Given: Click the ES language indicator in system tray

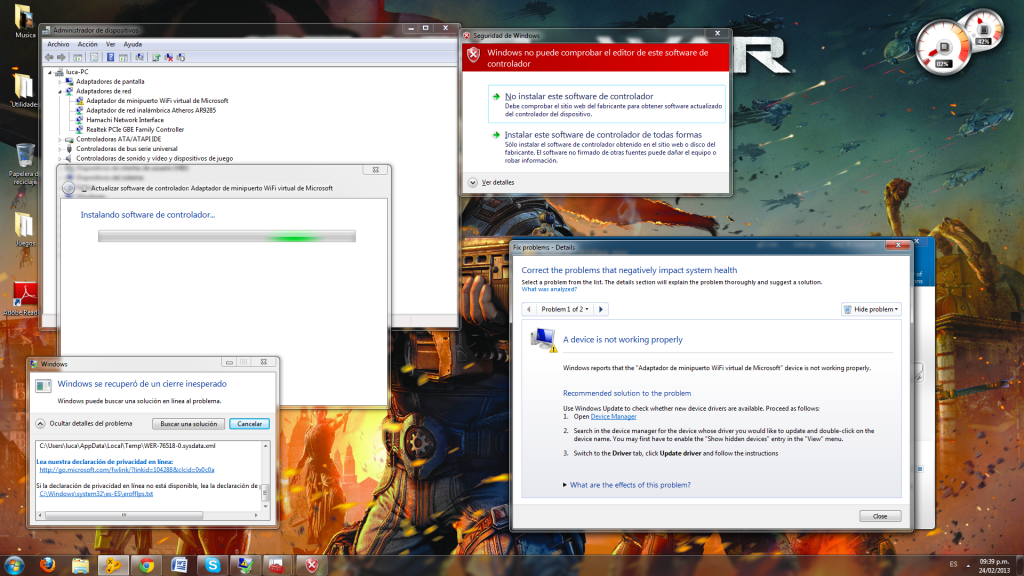Looking at the screenshot, I should [x=953, y=564].
